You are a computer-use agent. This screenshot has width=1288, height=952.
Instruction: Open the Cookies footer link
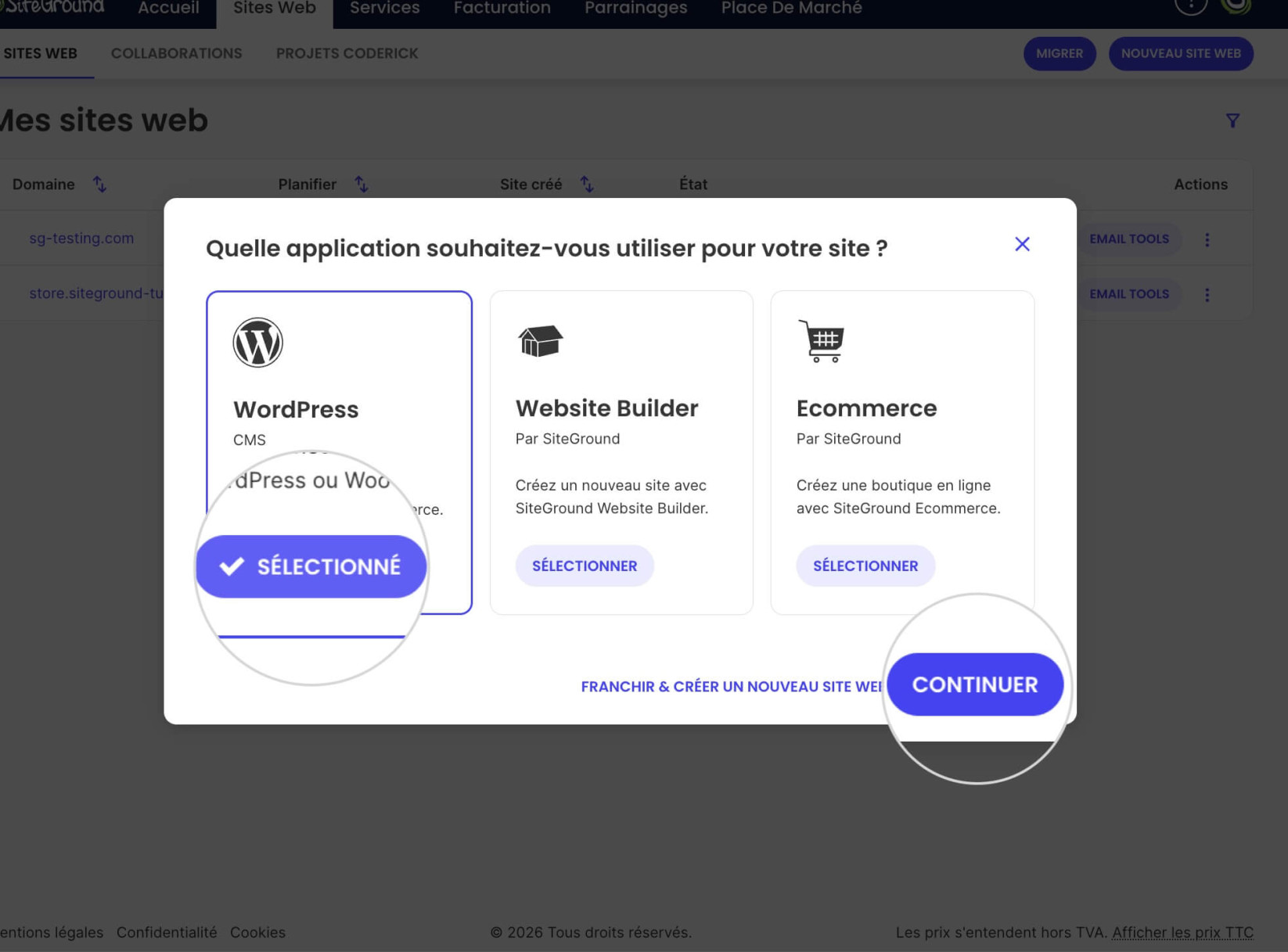click(x=257, y=932)
